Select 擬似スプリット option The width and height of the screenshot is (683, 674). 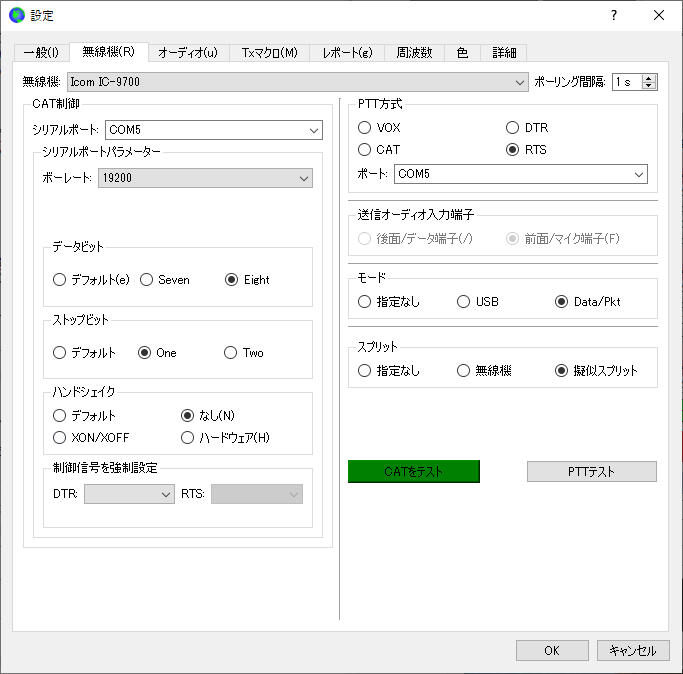pos(596,371)
